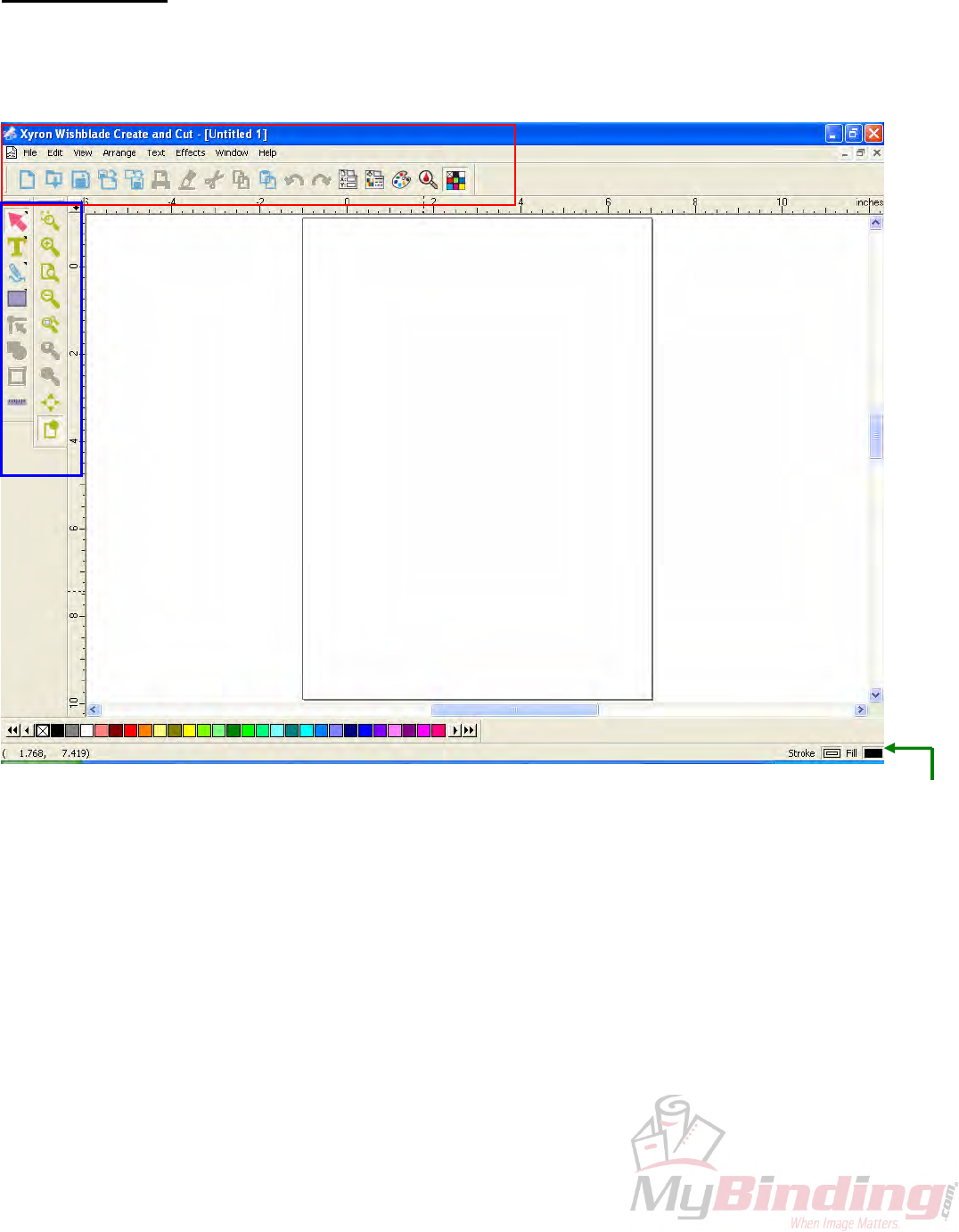Click the zoom in magnifier tool

(50, 247)
